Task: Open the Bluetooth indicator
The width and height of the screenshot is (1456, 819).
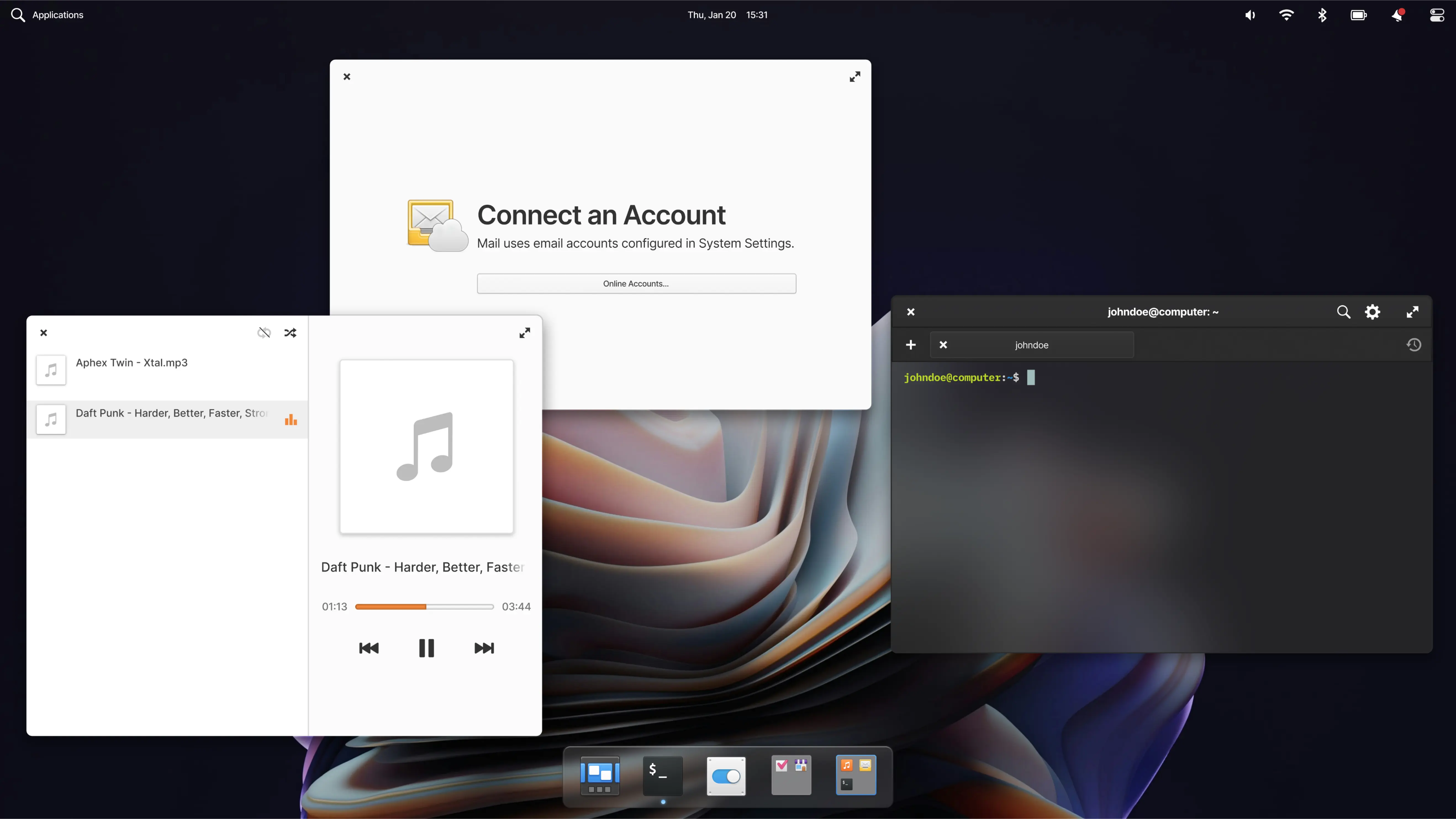Action: point(1322,15)
